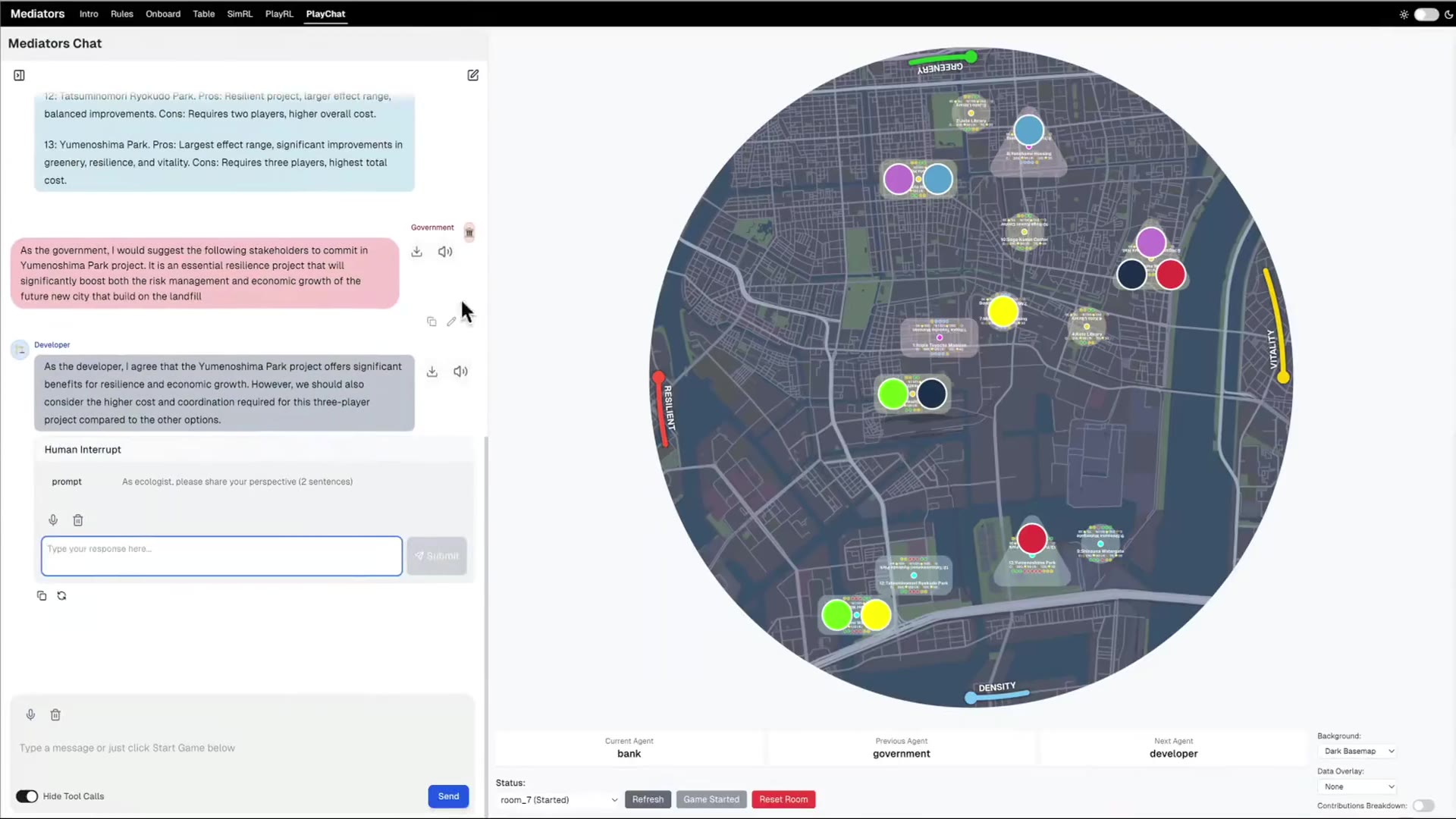Click microphone icon in main message composer
Image resolution: width=1456 pixels, height=819 pixels.
(x=30, y=714)
